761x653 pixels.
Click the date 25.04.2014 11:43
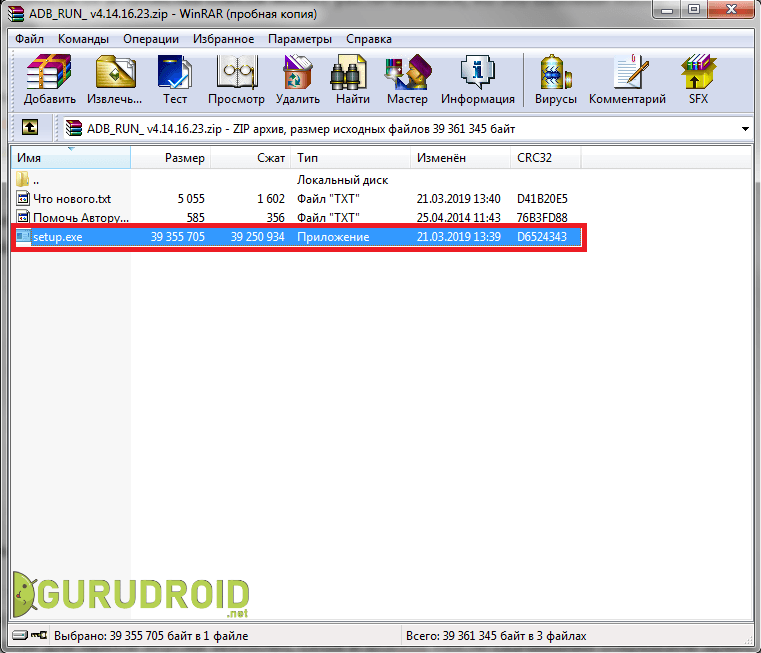tap(458, 218)
